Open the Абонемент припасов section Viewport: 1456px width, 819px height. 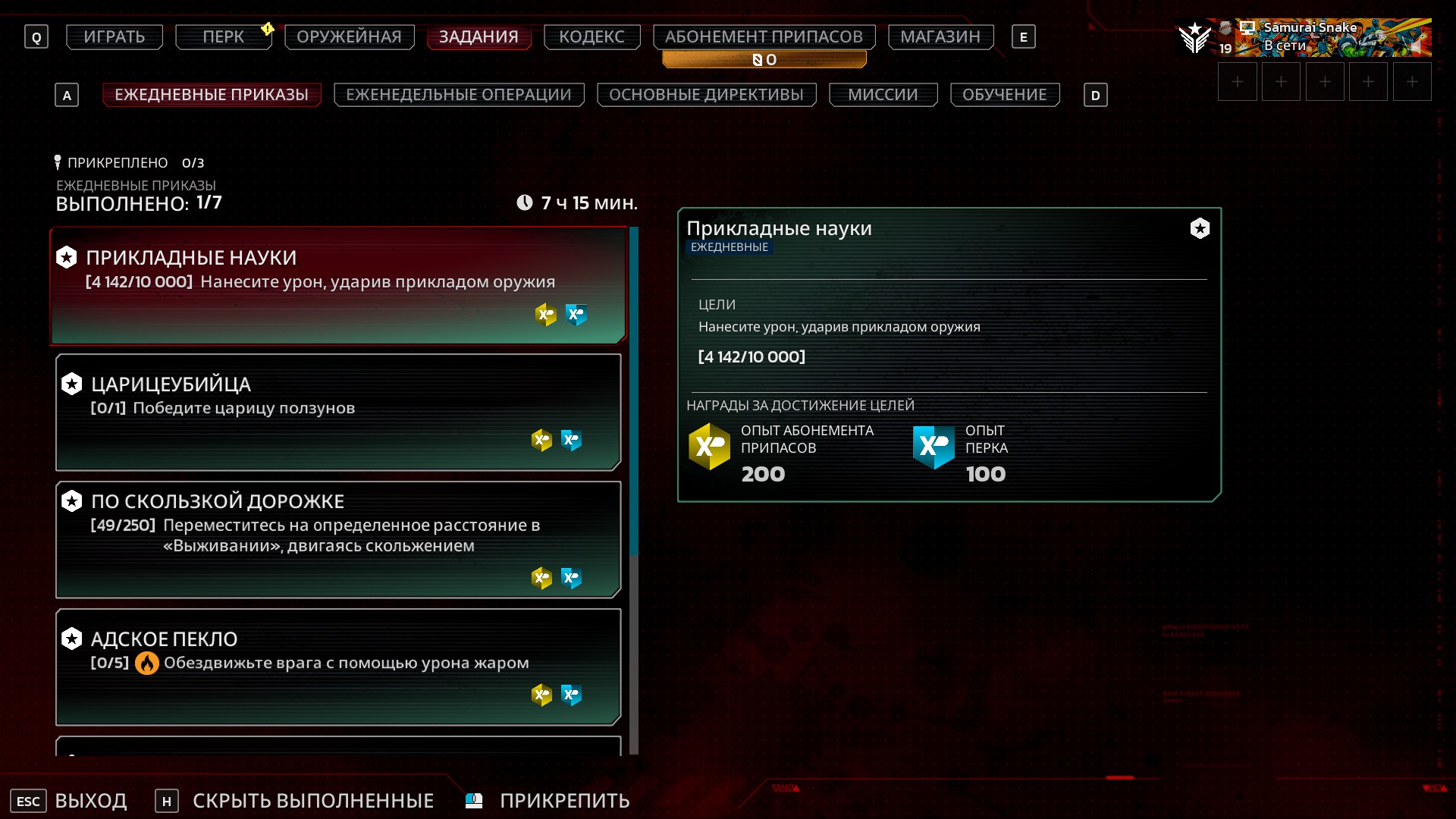764,36
